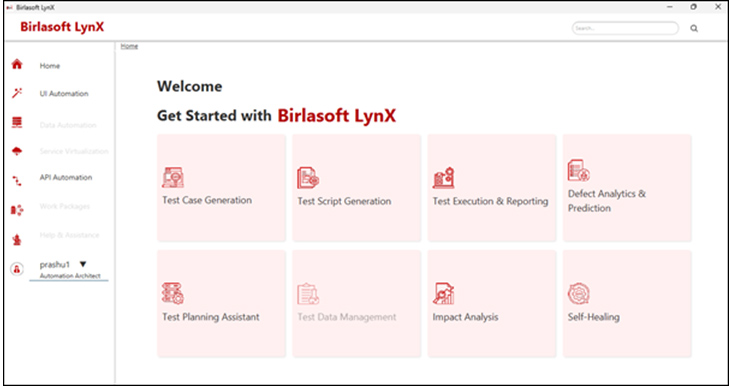Viewport: 733px width, 387px height.
Task: Click the Test Planning Assistant icon
Action: [173, 293]
